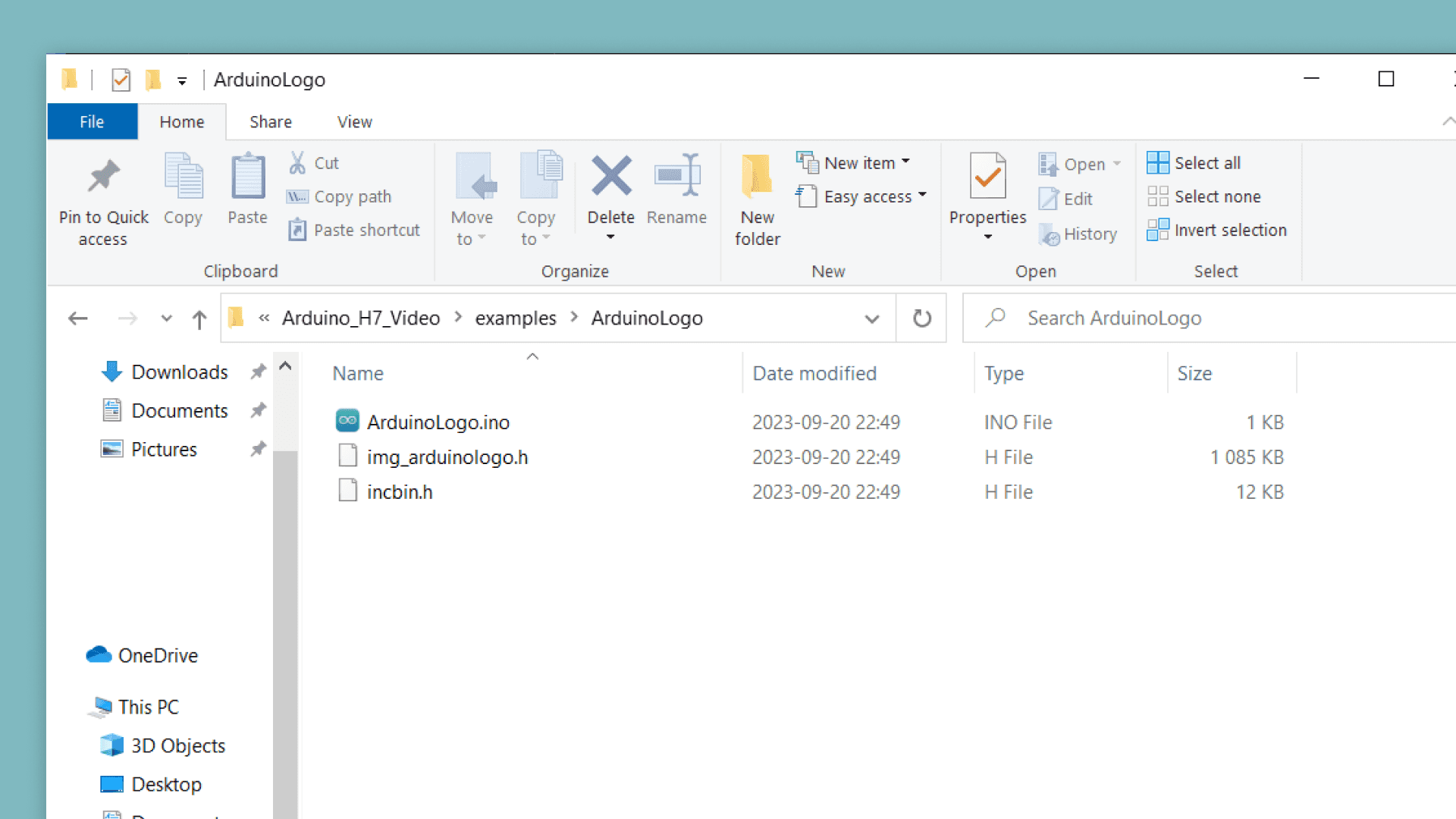Screen dimensions: 1456x819
Task: Click the New folder icon
Action: click(756, 177)
